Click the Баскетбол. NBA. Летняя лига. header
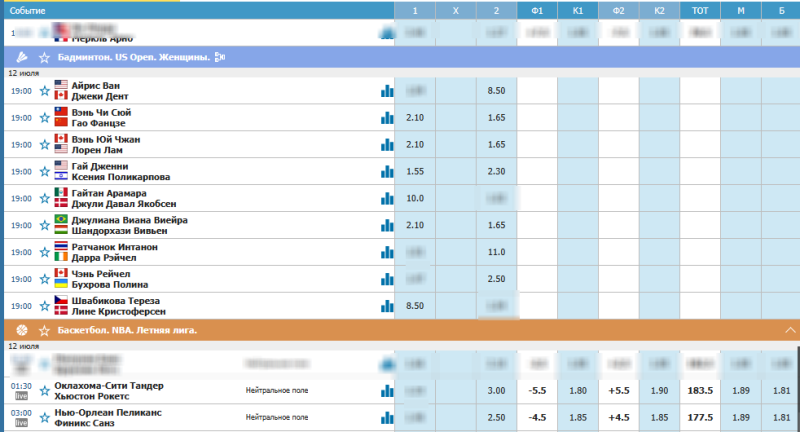This screenshot has height=432, width=800. point(132,330)
